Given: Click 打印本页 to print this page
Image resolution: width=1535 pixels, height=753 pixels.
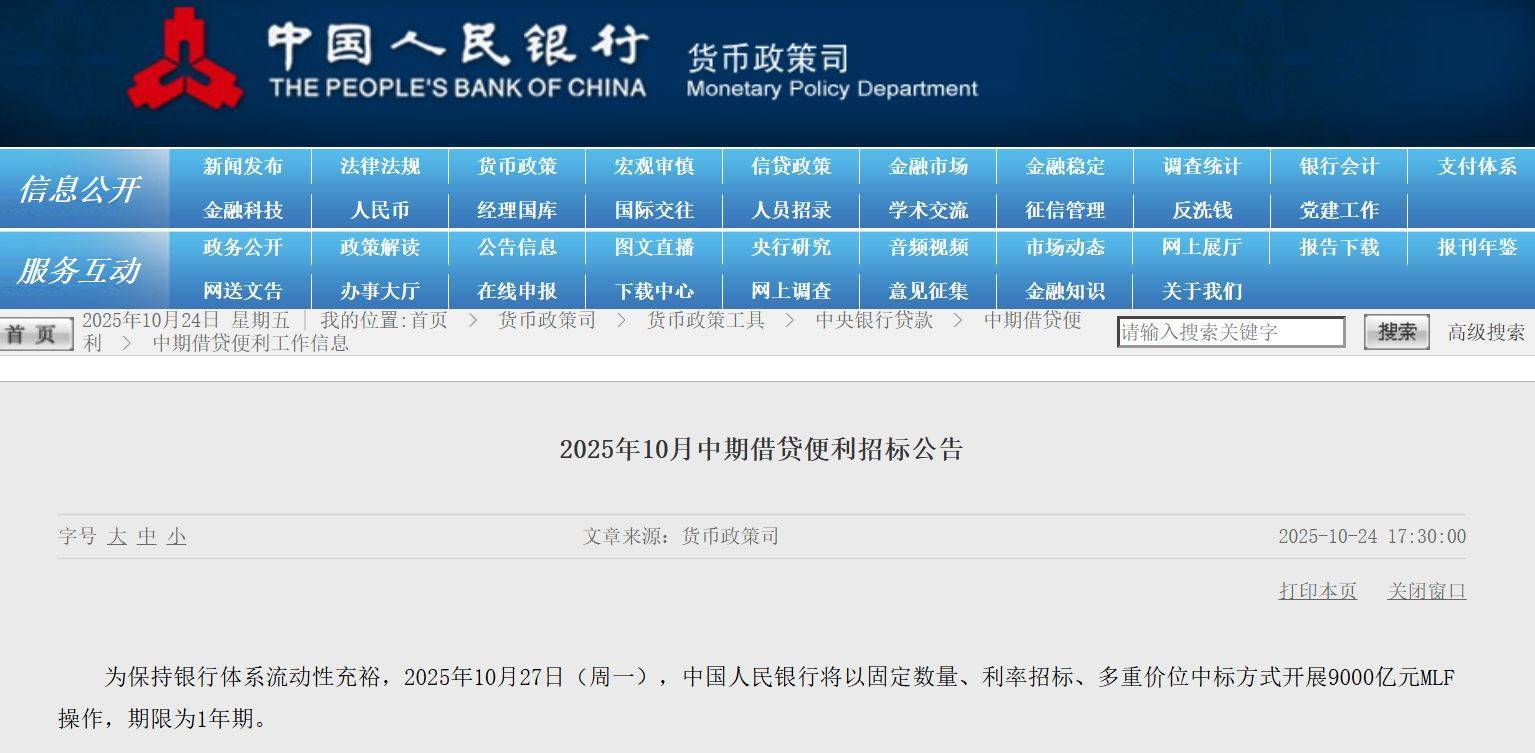Looking at the screenshot, I should (1317, 591).
